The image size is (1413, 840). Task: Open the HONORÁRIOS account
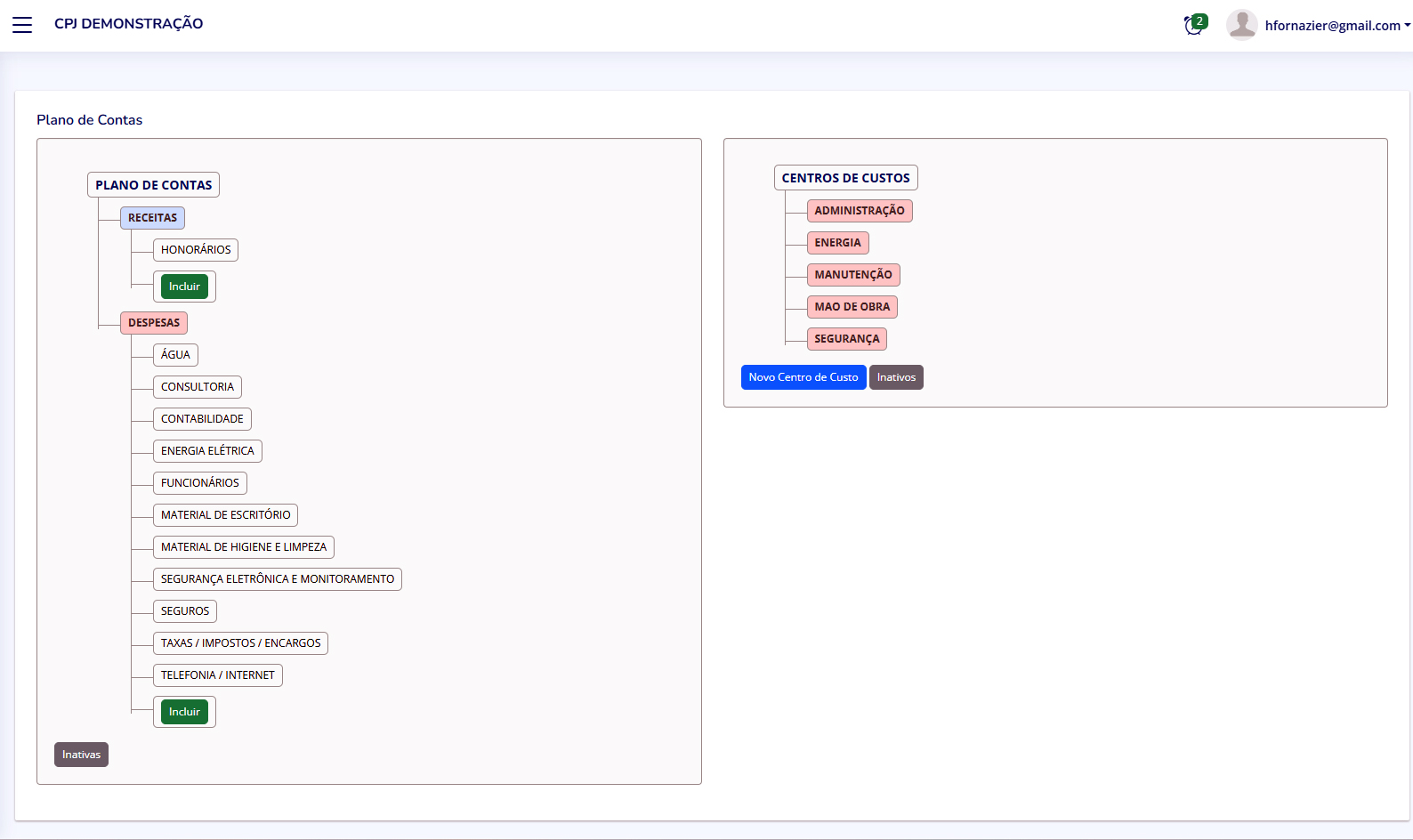(196, 250)
